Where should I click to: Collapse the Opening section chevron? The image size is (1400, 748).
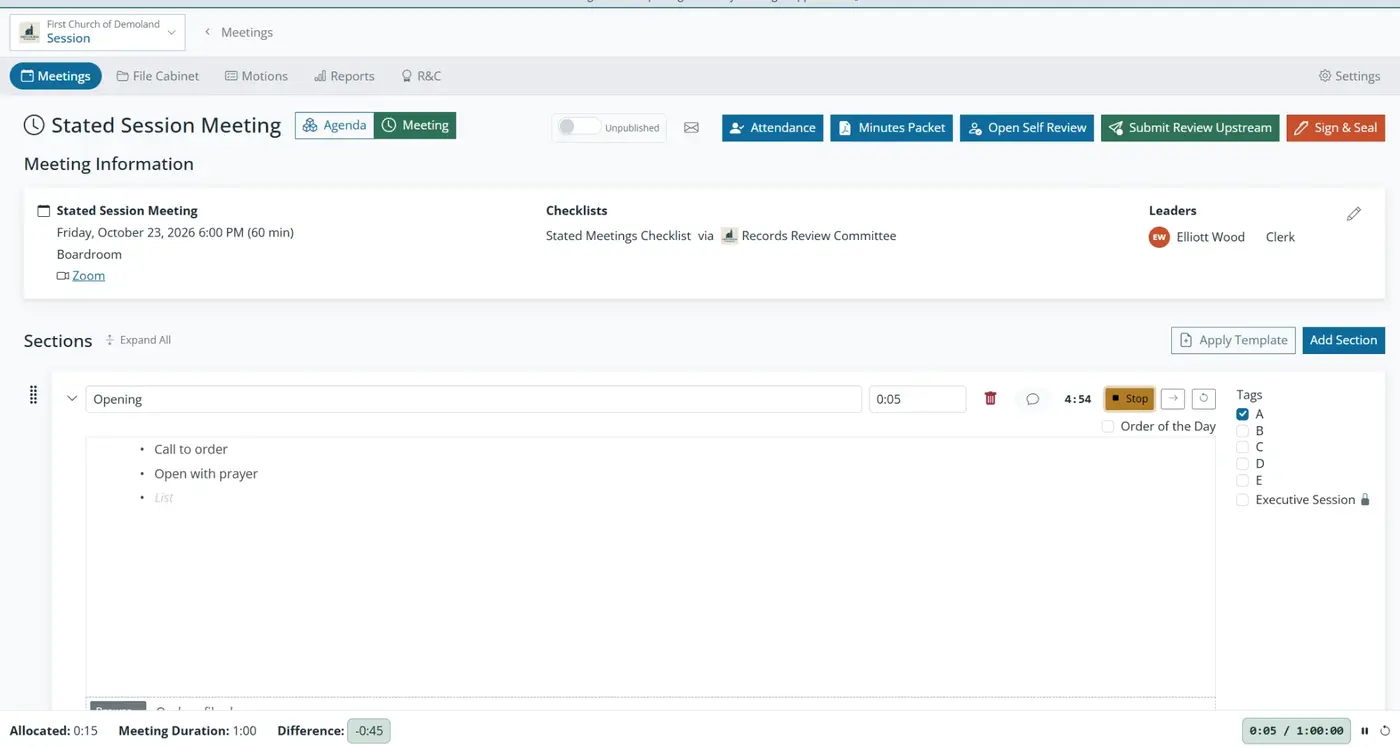click(x=72, y=399)
